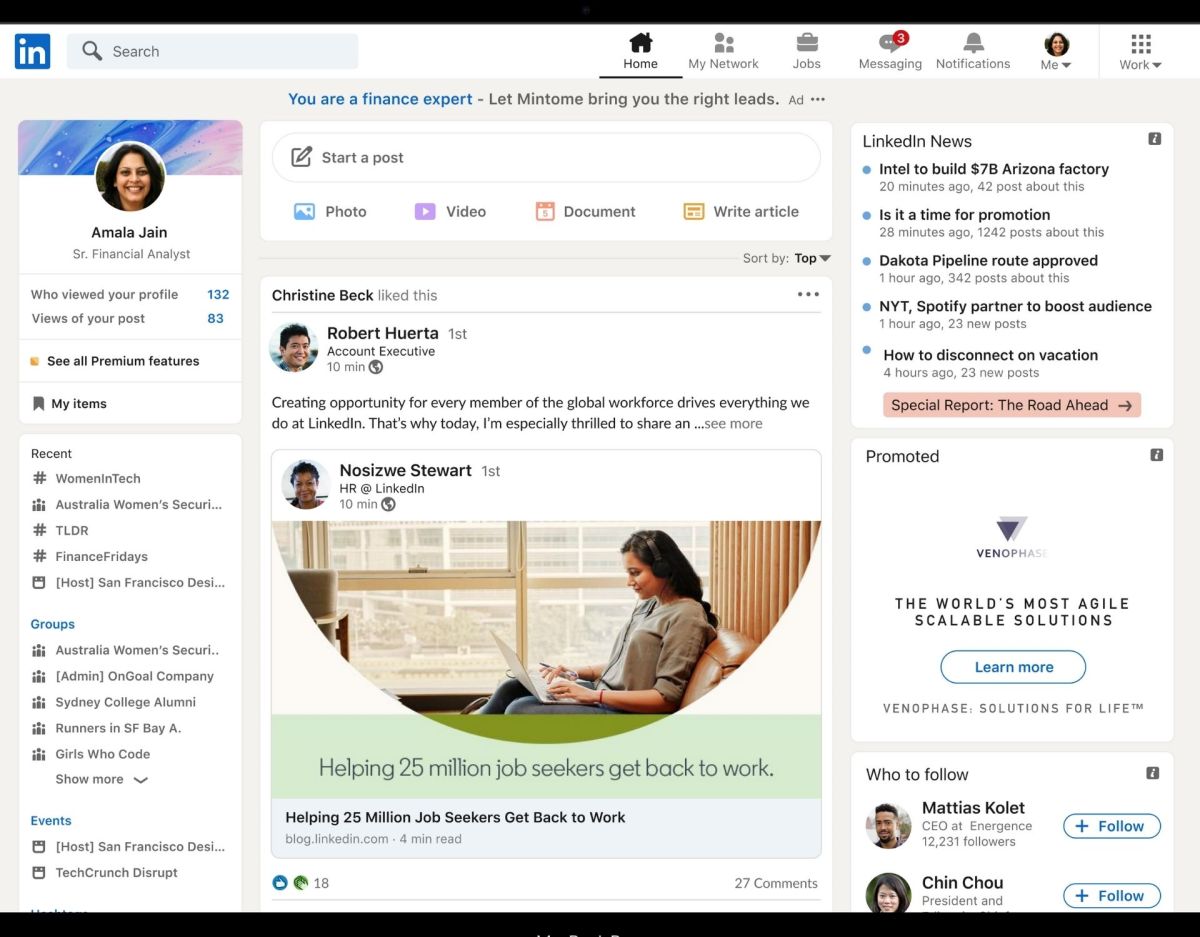Open recent Australia Women's Security group
This screenshot has height=937, width=1200.
(x=138, y=504)
